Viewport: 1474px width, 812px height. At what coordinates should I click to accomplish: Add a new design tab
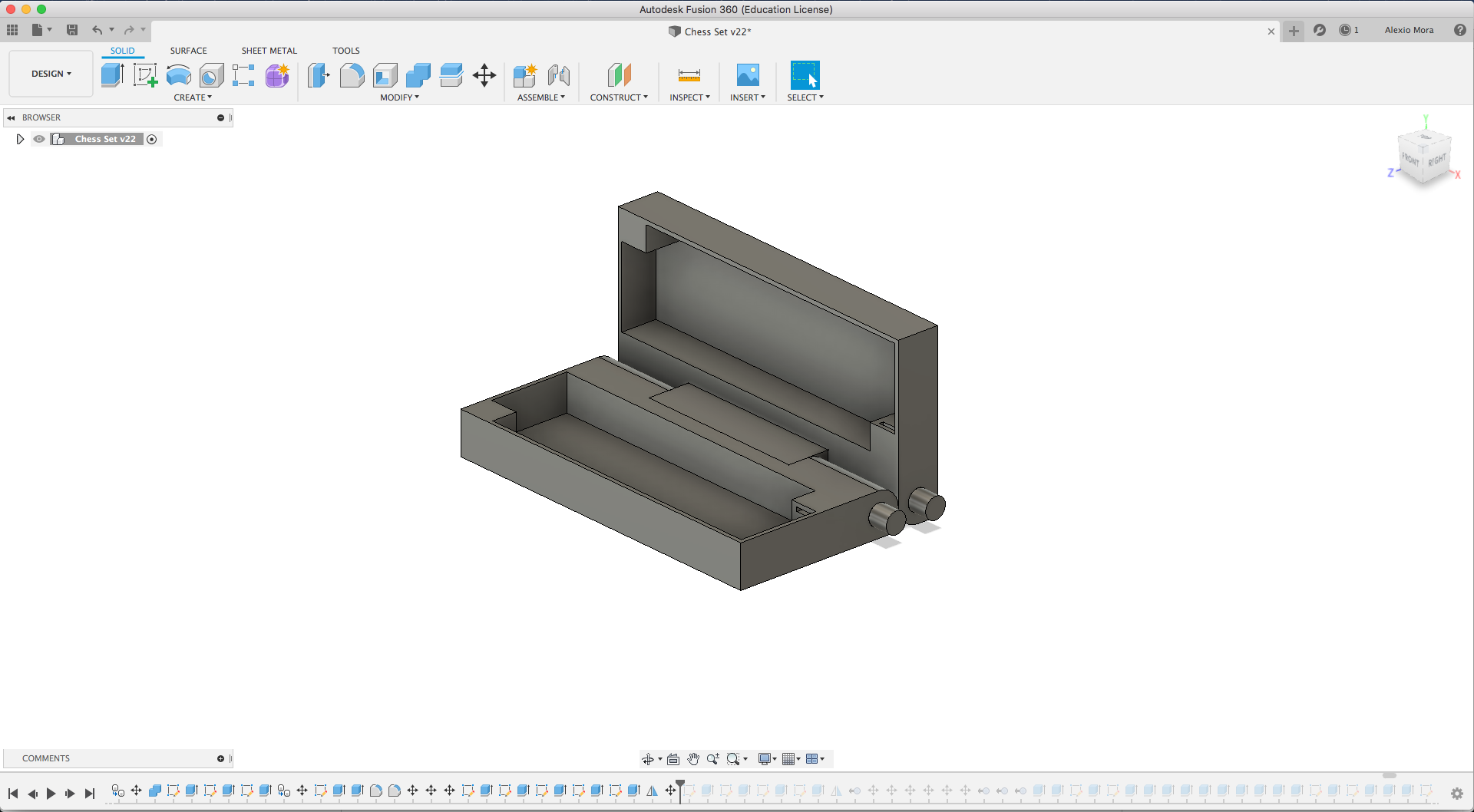tap(1294, 31)
